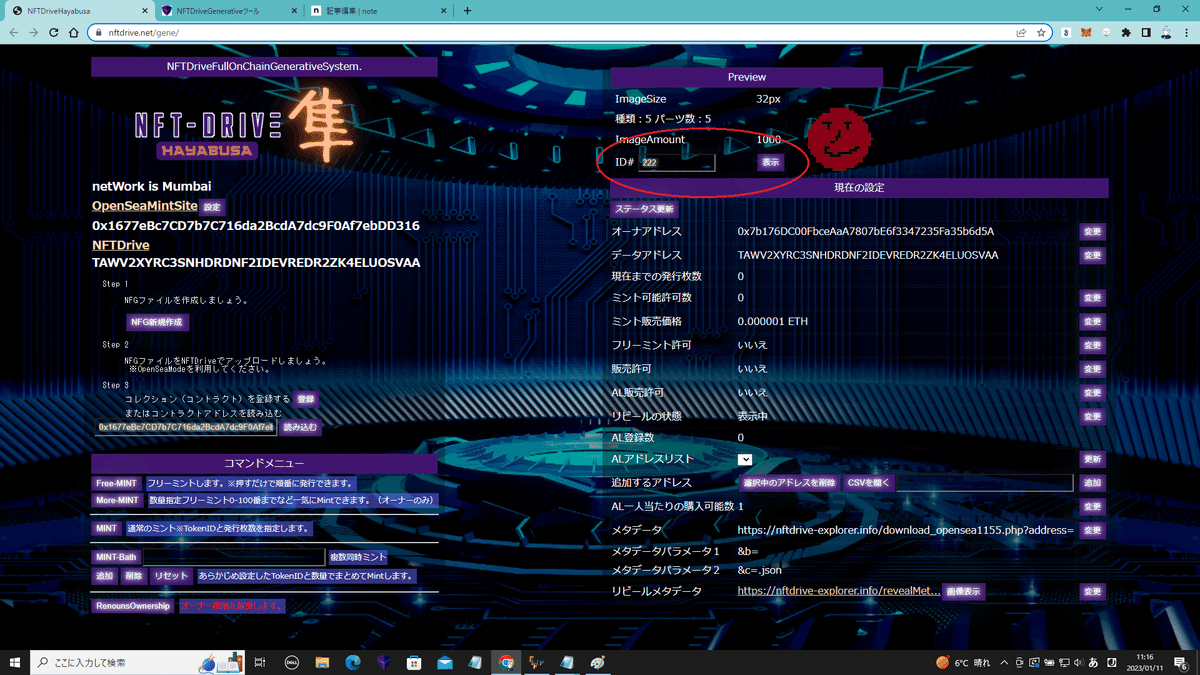Click the More-MINT button
Screen dimensions: 1200x675
pyautogui.click(x=118, y=500)
